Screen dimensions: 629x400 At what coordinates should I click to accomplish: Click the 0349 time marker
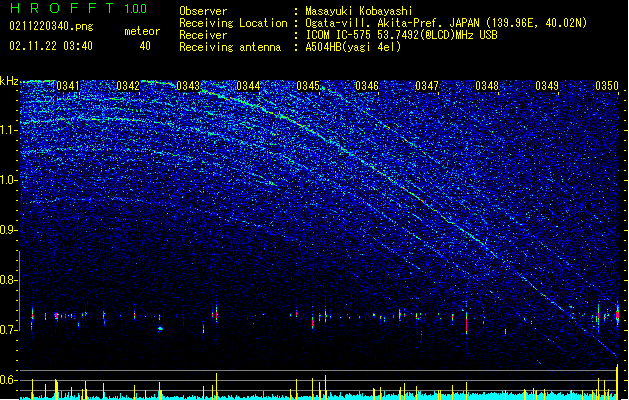(x=547, y=86)
